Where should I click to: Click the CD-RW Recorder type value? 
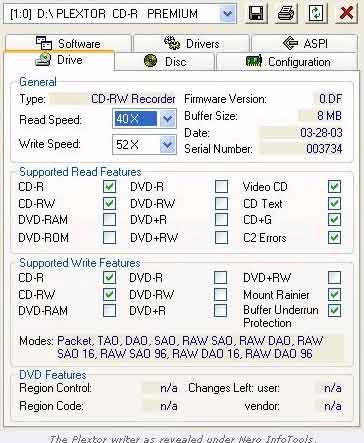(133, 99)
